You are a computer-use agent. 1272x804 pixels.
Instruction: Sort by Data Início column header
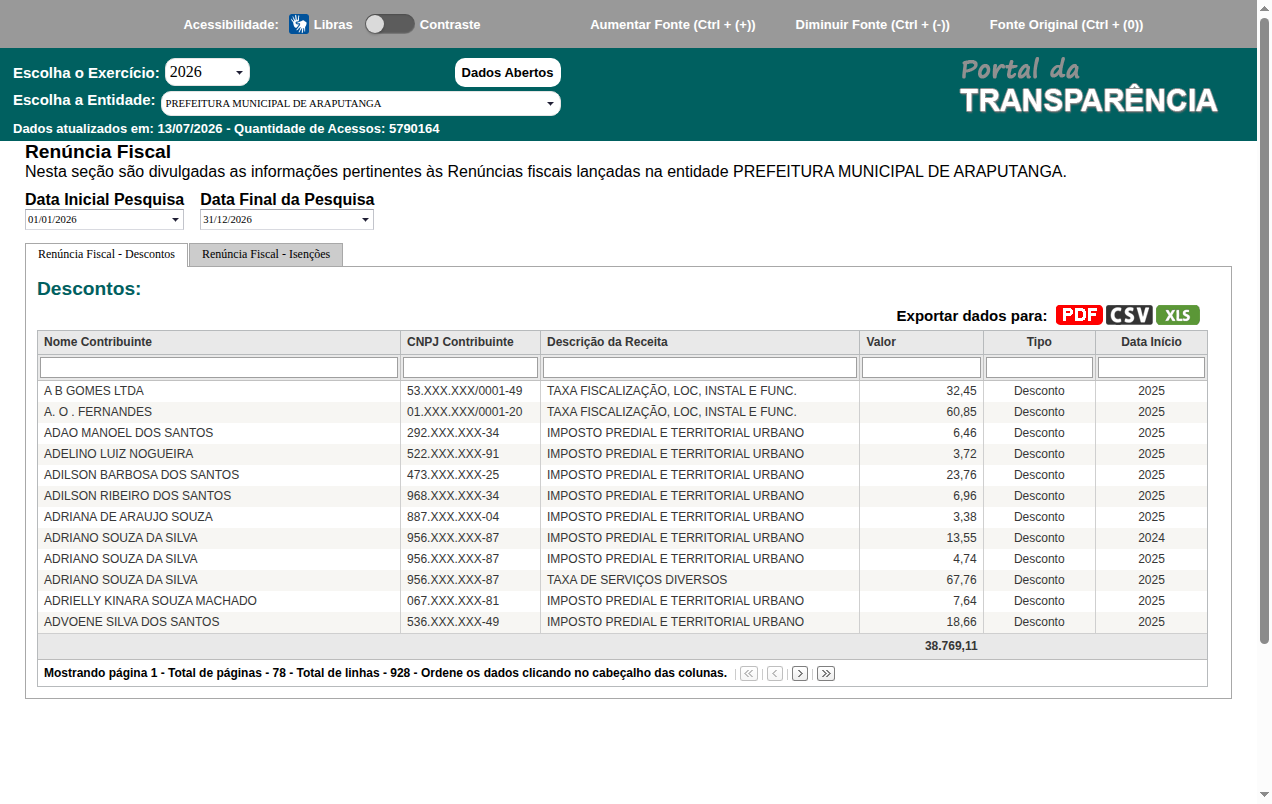1151,342
